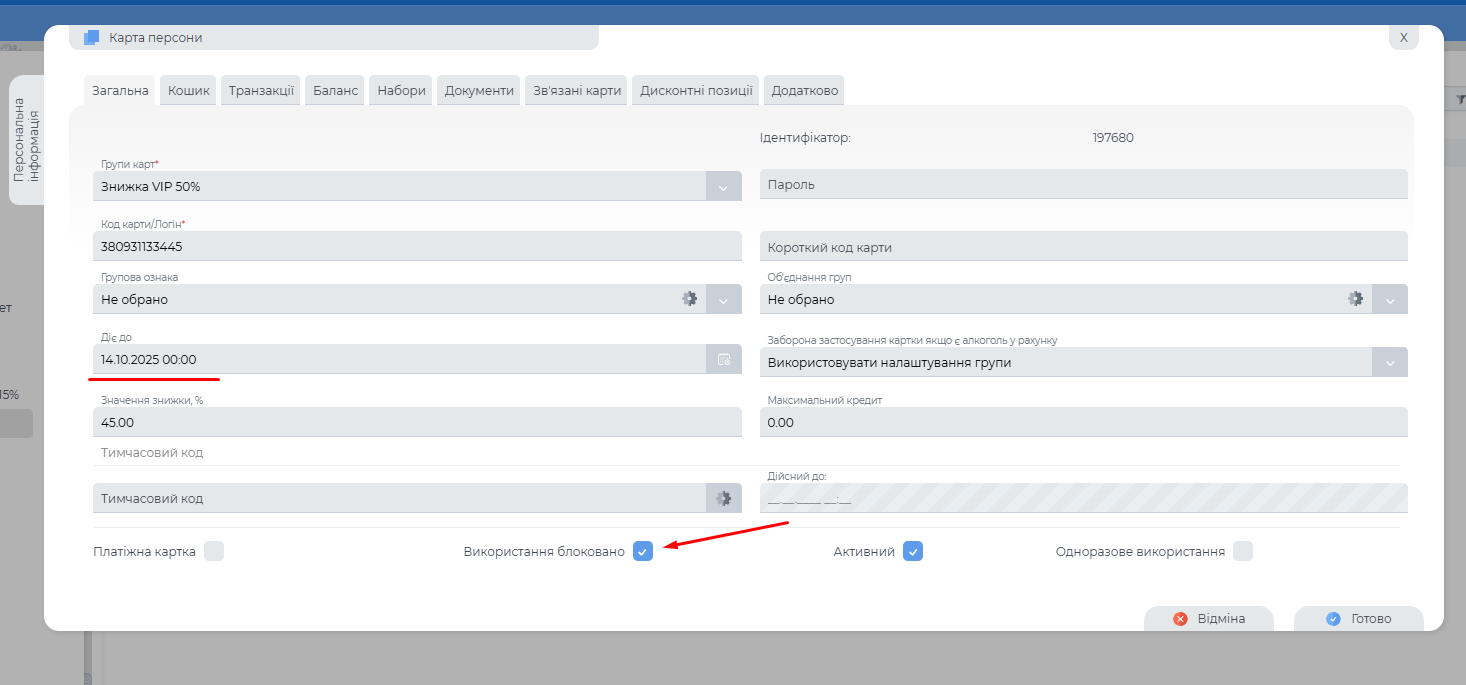The image size is (1466, 685).
Task: Open the Об'єднання груп dropdown arrow
Action: click(x=1390, y=299)
